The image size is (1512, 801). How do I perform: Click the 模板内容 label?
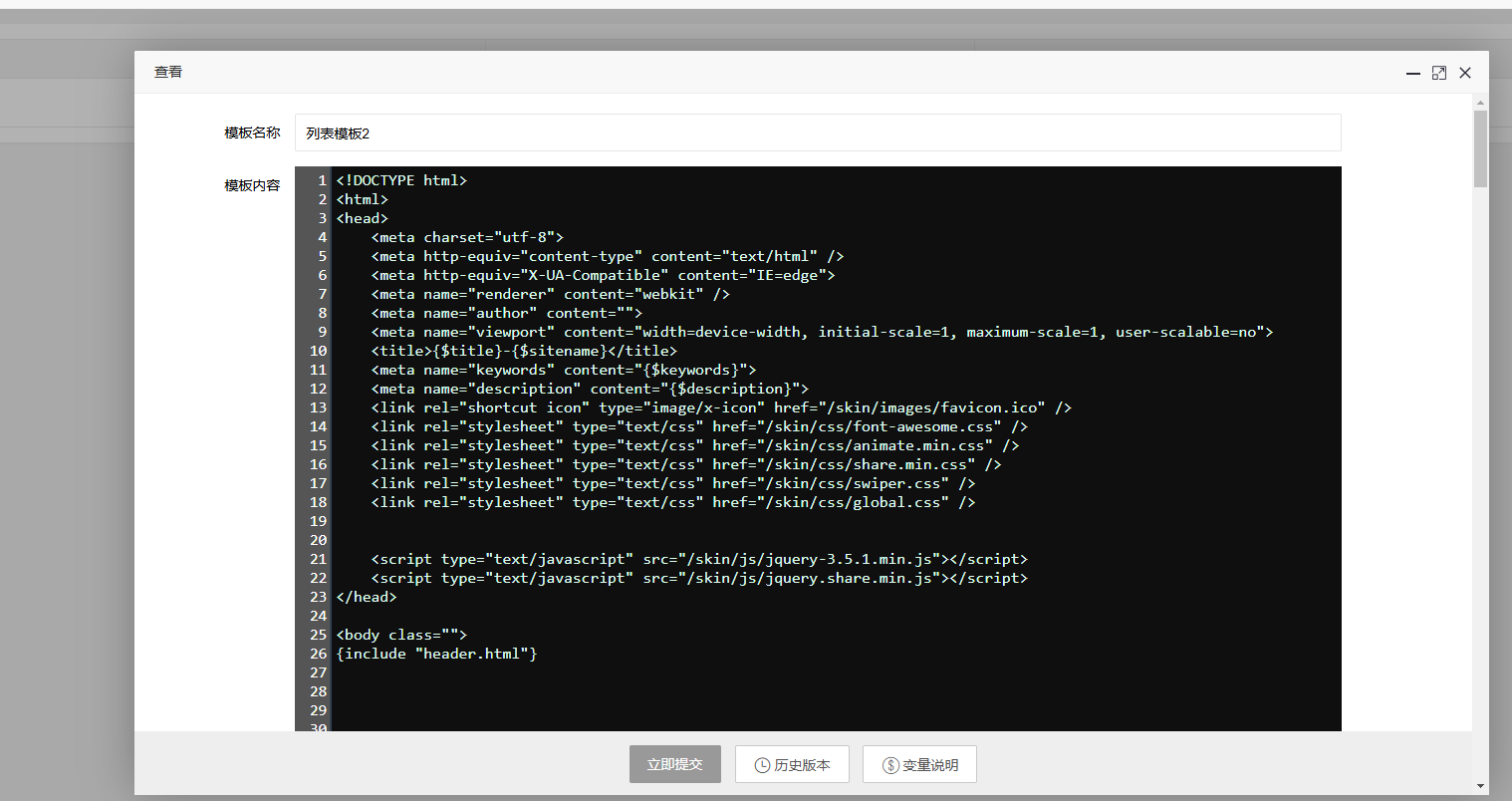(x=252, y=185)
